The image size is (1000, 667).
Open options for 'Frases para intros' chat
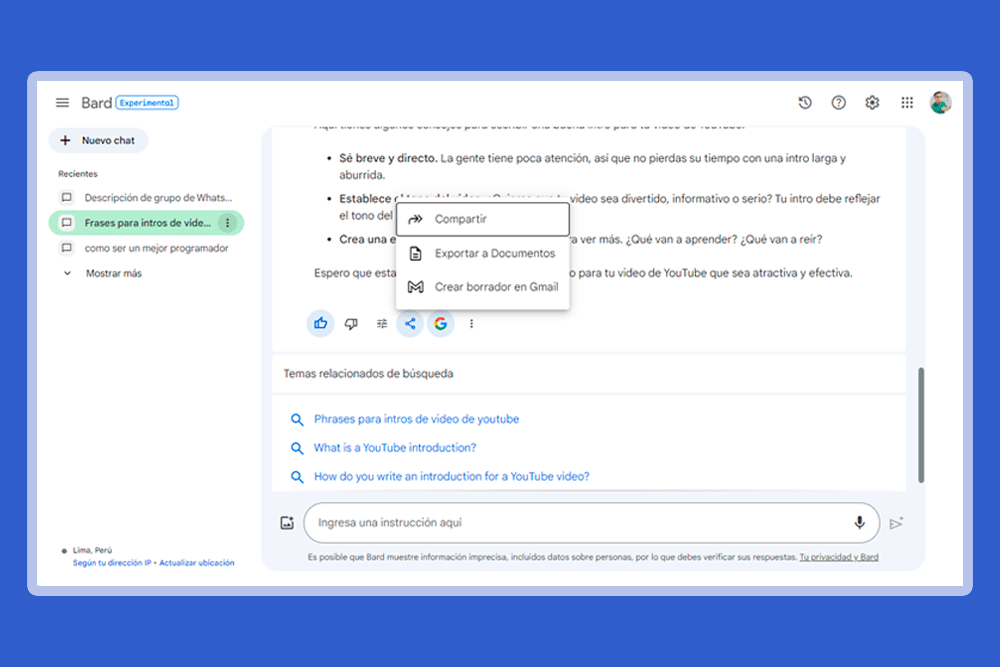click(228, 223)
